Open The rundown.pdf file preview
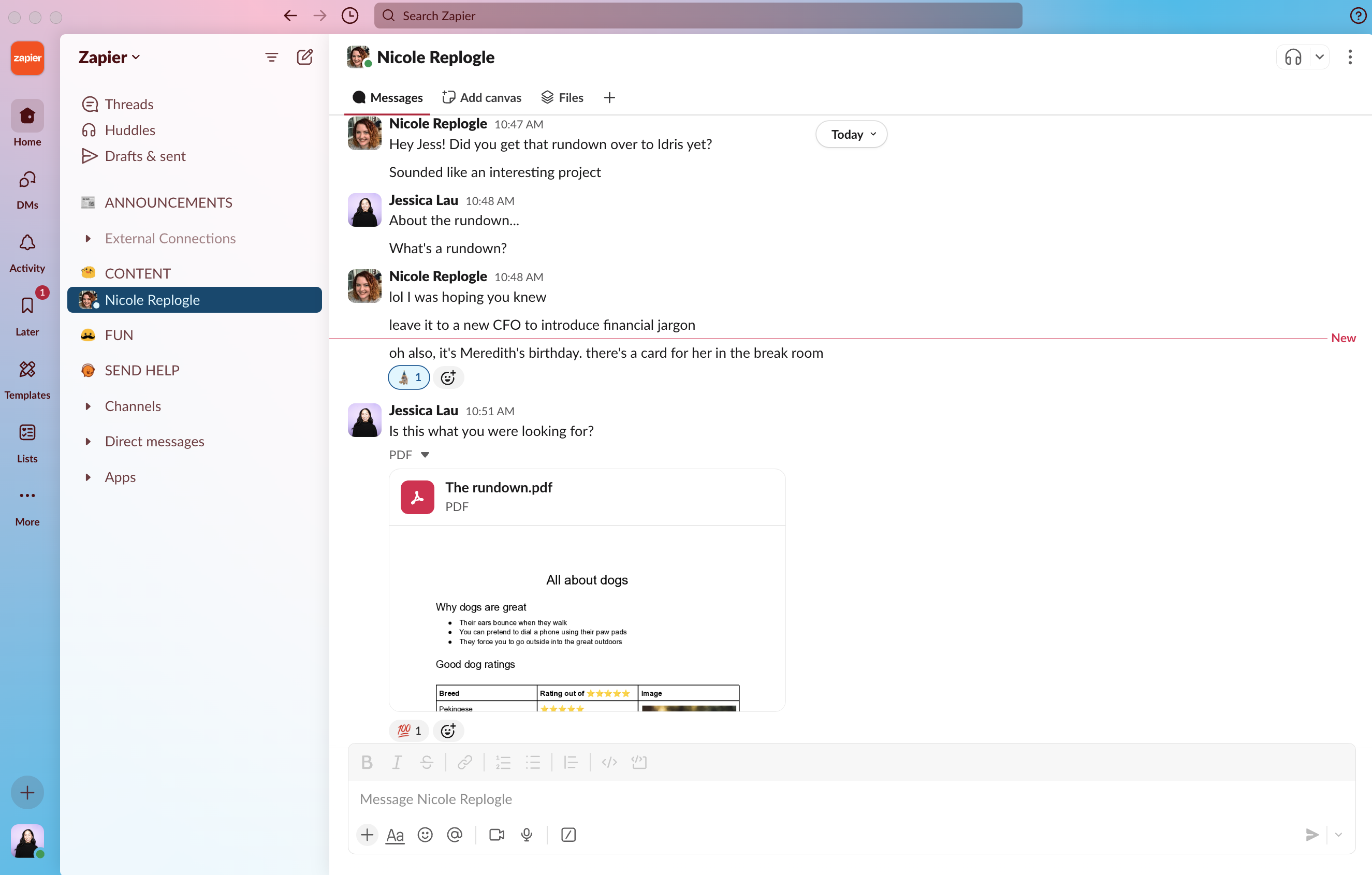The width and height of the screenshot is (1372, 875). (499, 488)
